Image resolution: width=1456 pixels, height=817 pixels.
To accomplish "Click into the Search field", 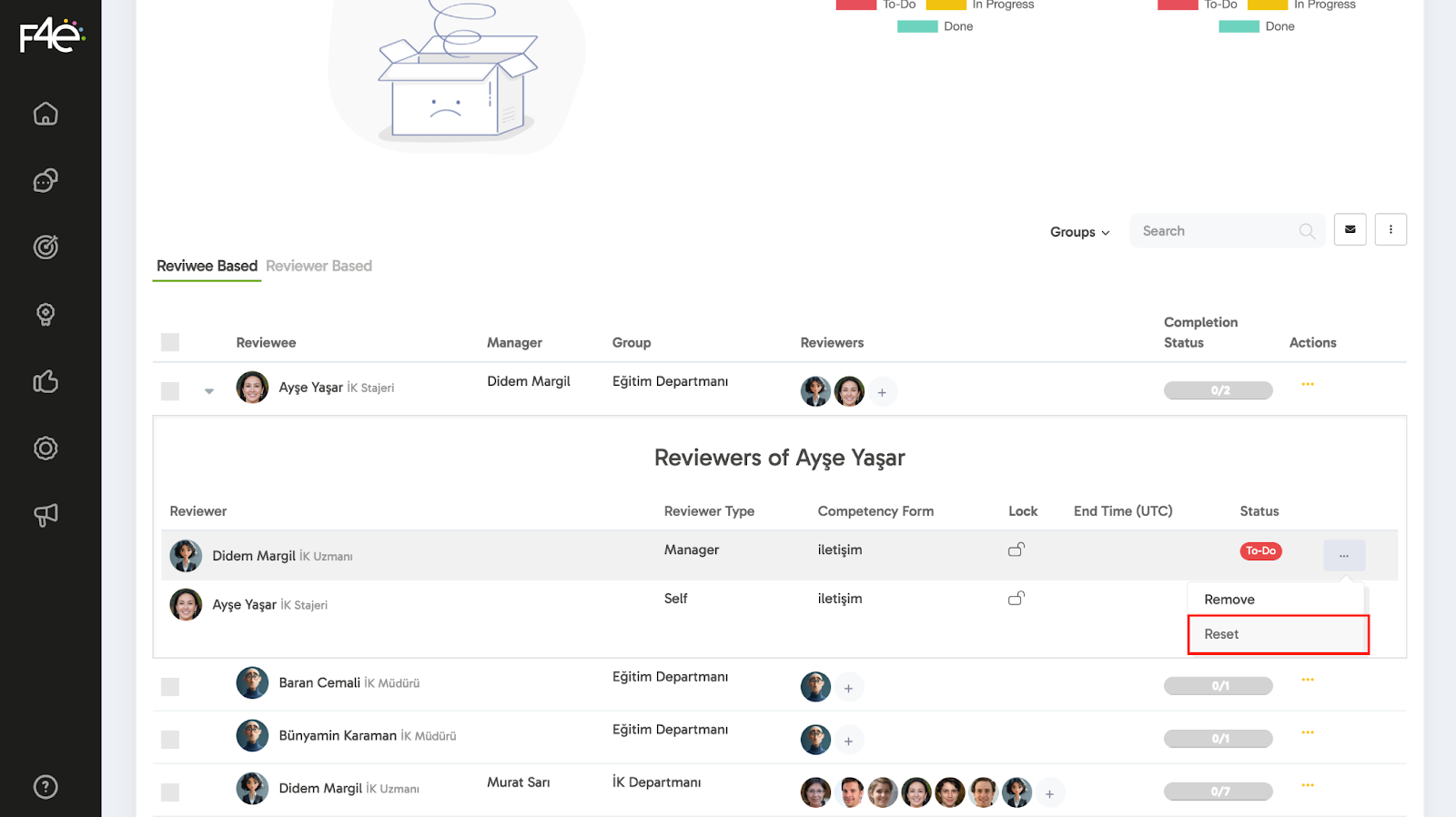I will click(x=1215, y=231).
